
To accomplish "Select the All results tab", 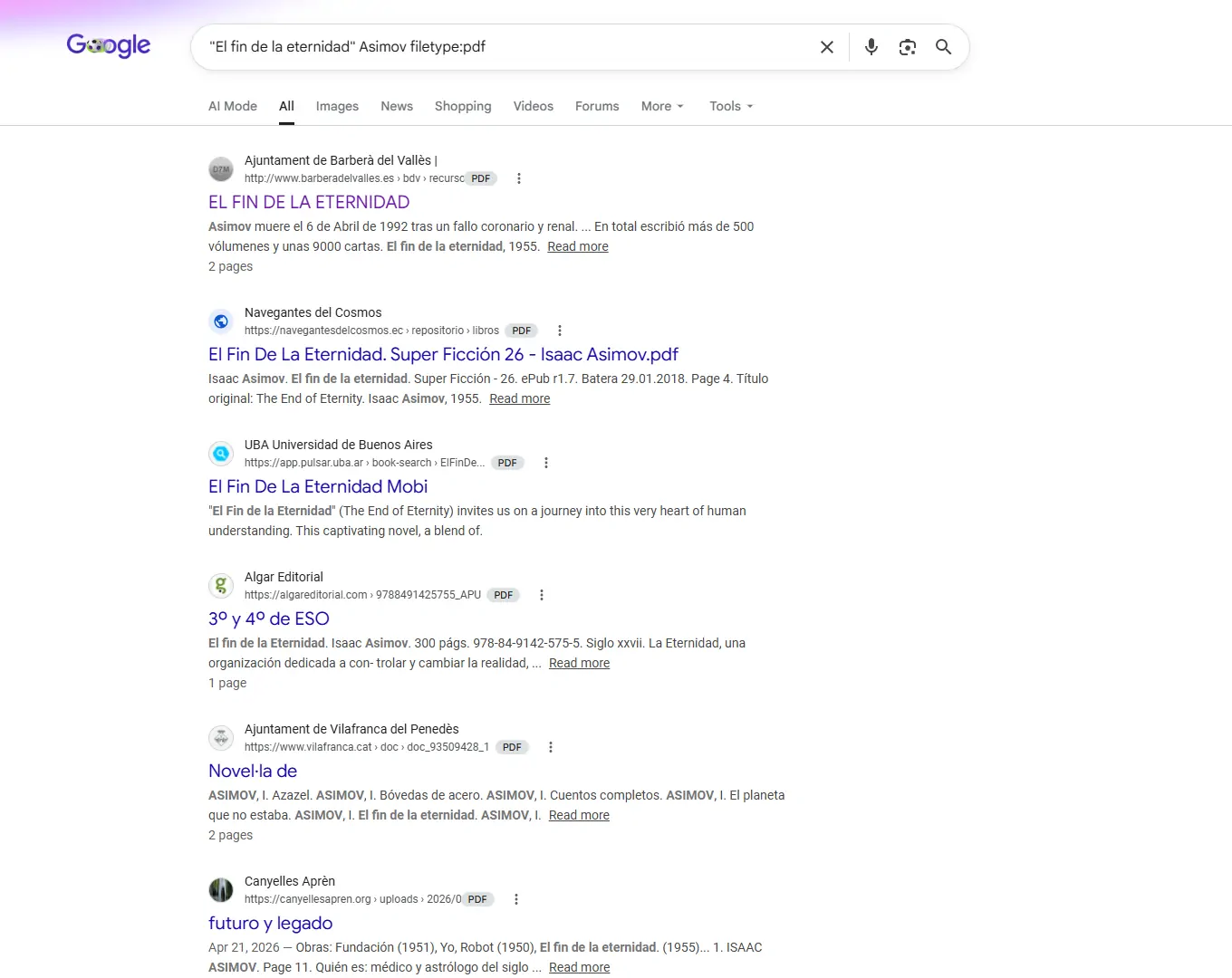I will (286, 106).
